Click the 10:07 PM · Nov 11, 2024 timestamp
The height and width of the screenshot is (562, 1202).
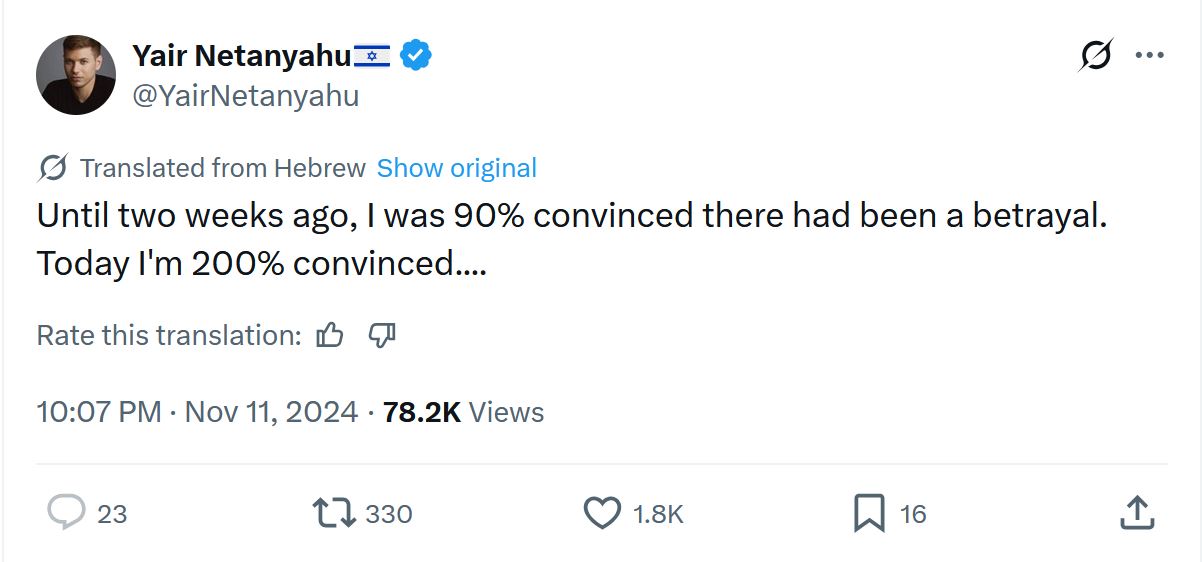point(197,412)
